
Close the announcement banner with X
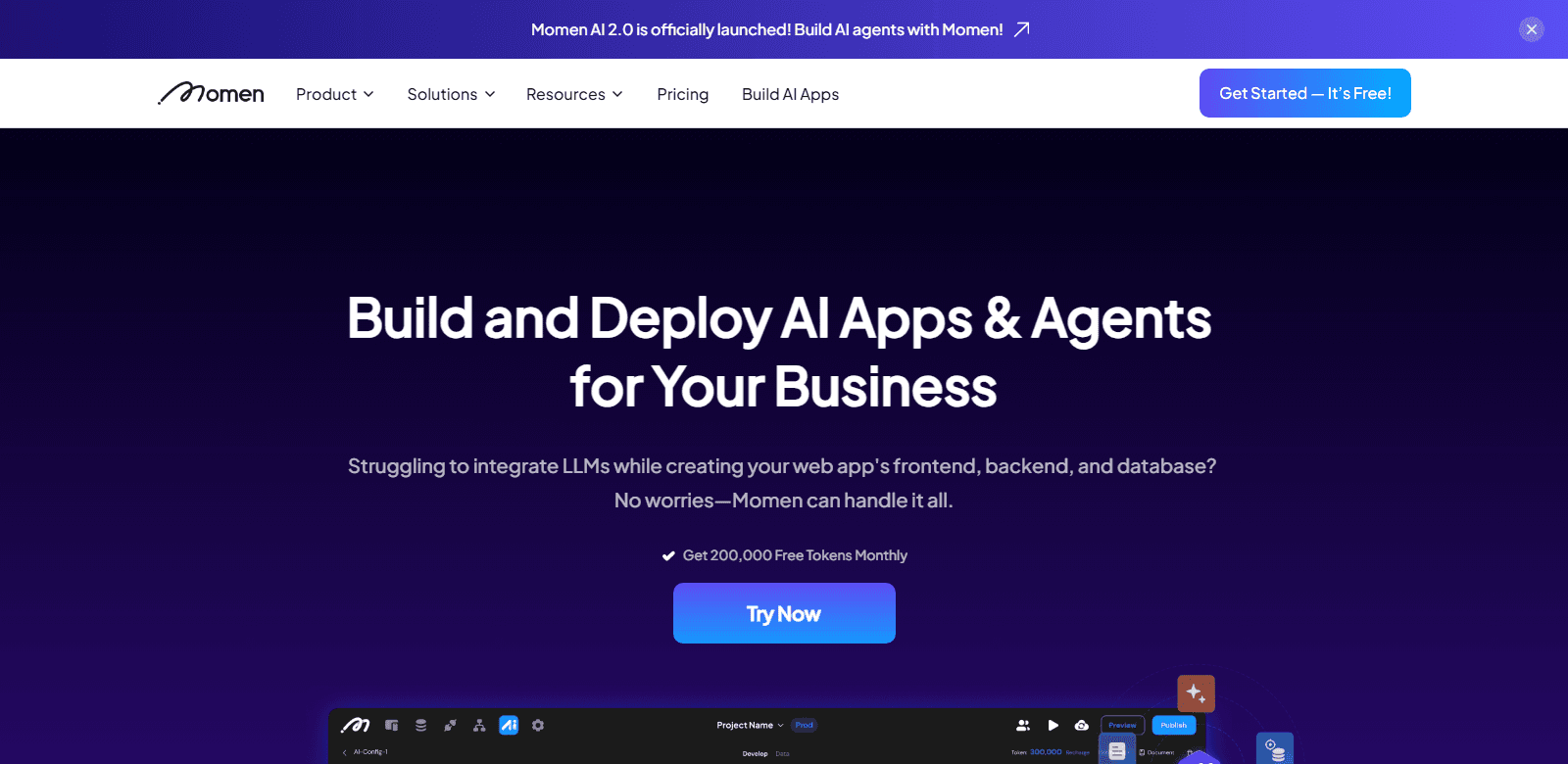1532,29
